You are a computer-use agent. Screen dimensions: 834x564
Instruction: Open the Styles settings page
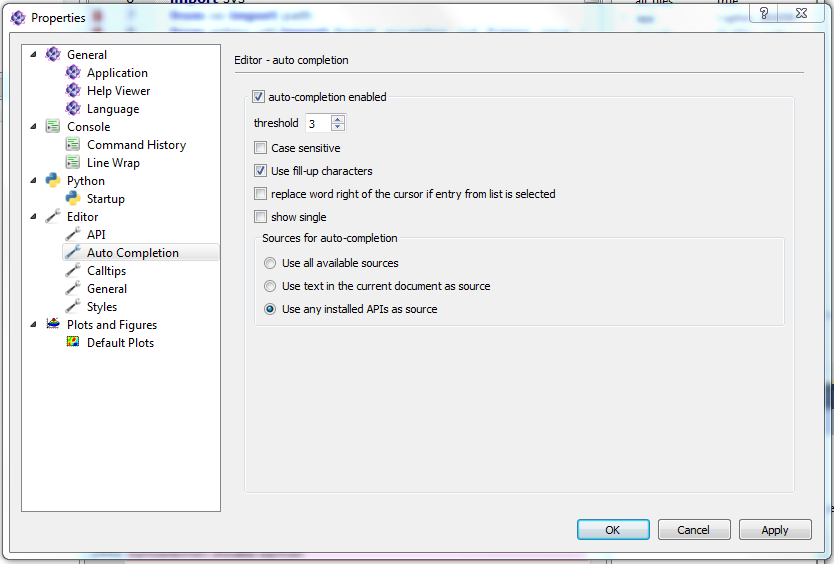coord(102,307)
